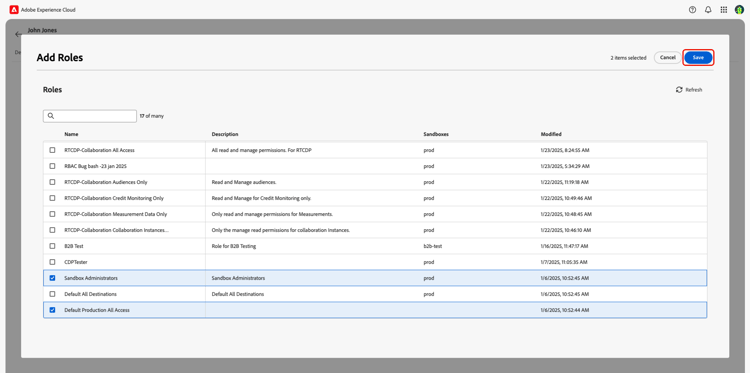The image size is (750, 373).
Task: Click 'Sandbox Administrators' in the Name column
Action: point(91,278)
